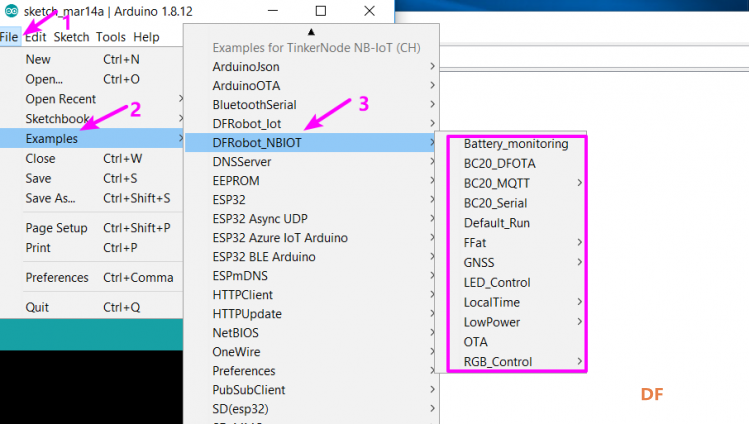Viewport: 749px width, 424px height.
Task: Choose Close from the File menu
Action: (92, 159)
